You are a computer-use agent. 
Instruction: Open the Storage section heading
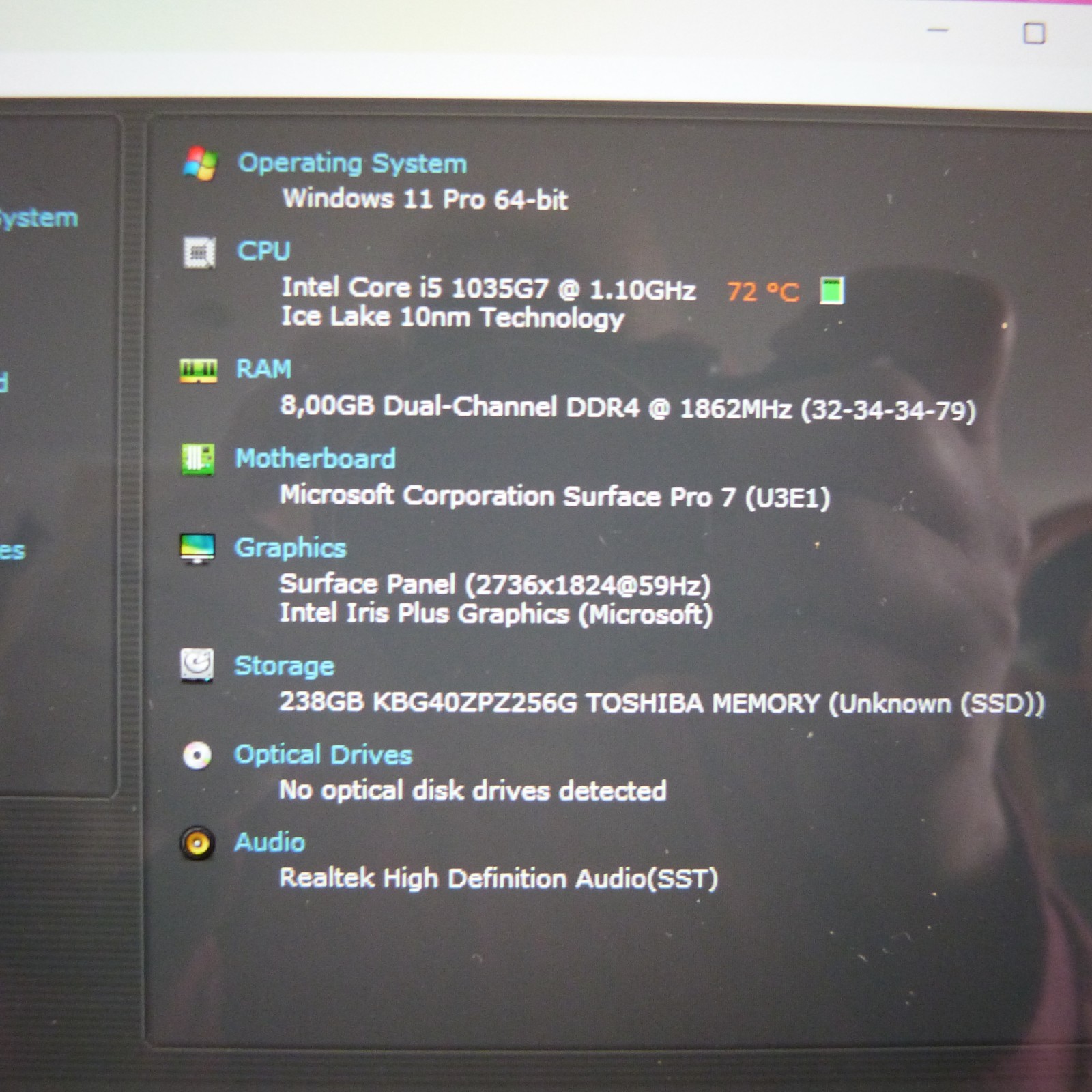coord(285,666)
